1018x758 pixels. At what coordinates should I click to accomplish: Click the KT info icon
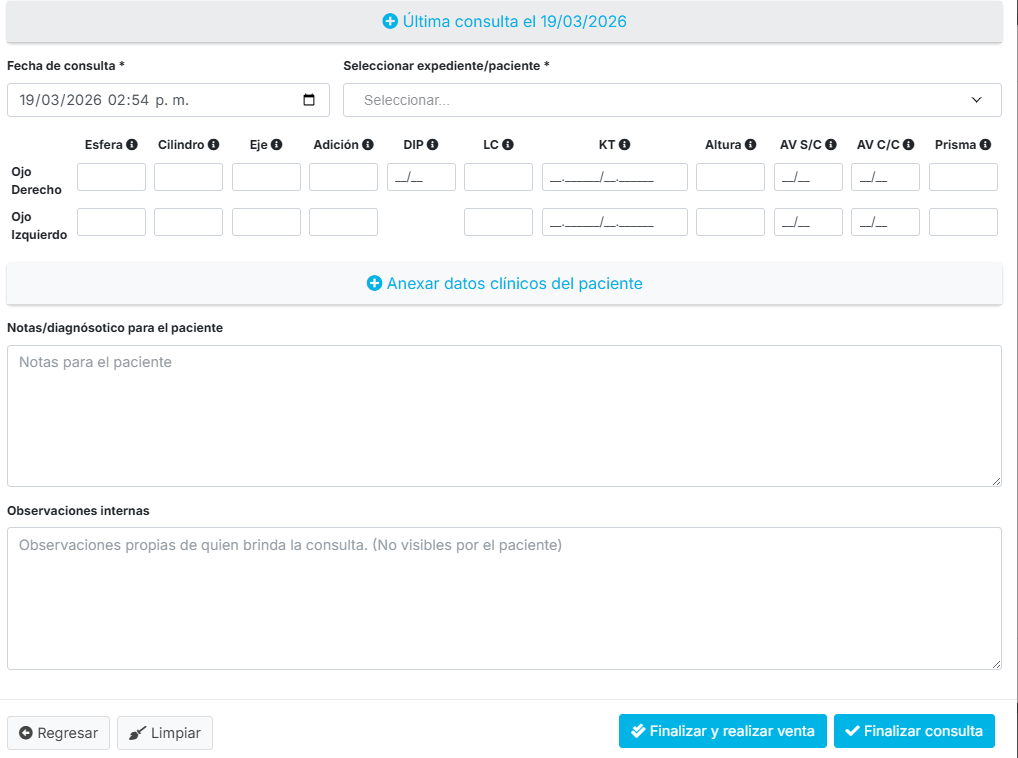625,145
